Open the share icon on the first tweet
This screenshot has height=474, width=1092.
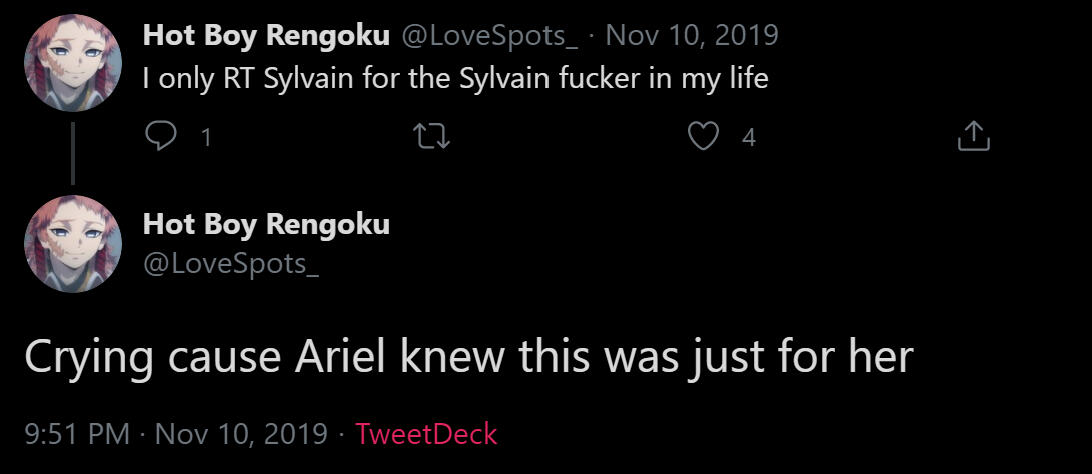click(973, 137)
